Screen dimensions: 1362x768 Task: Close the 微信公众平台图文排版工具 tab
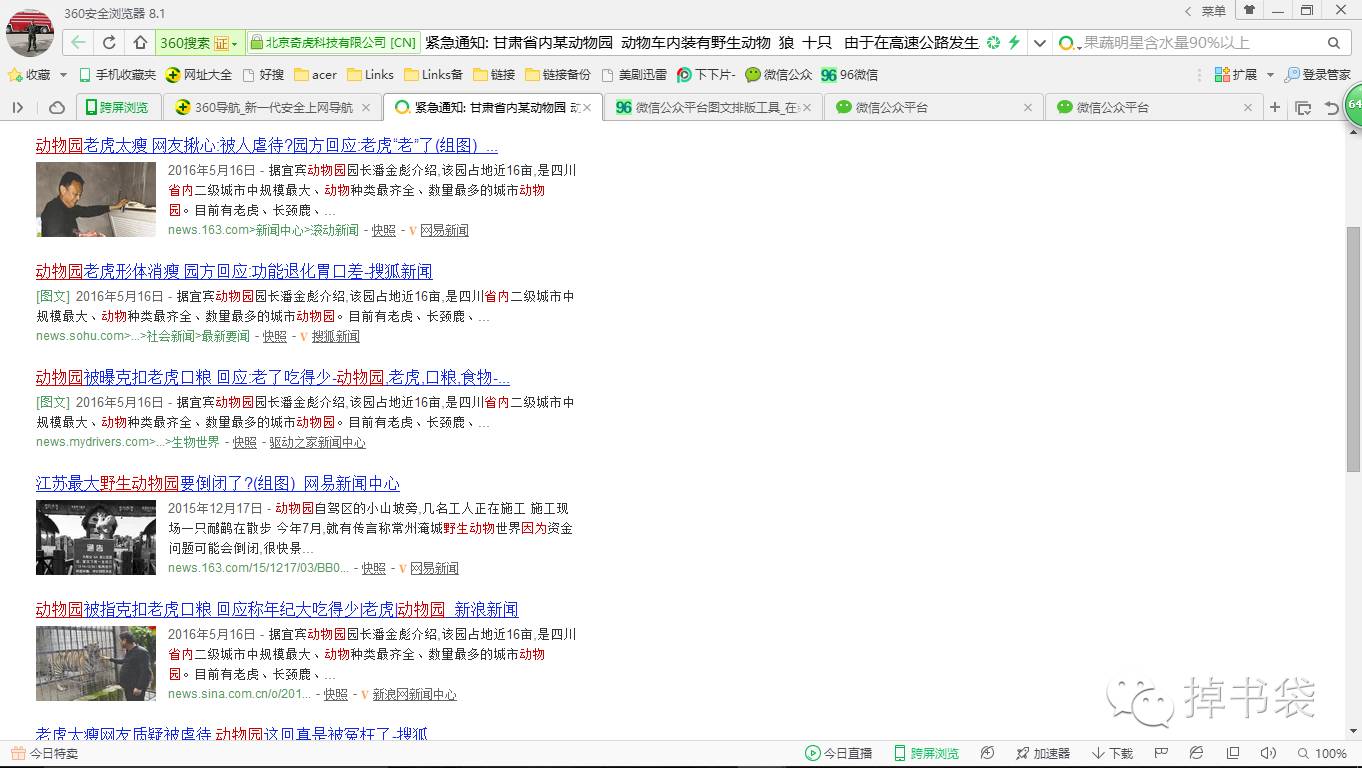tap(807, 107)
